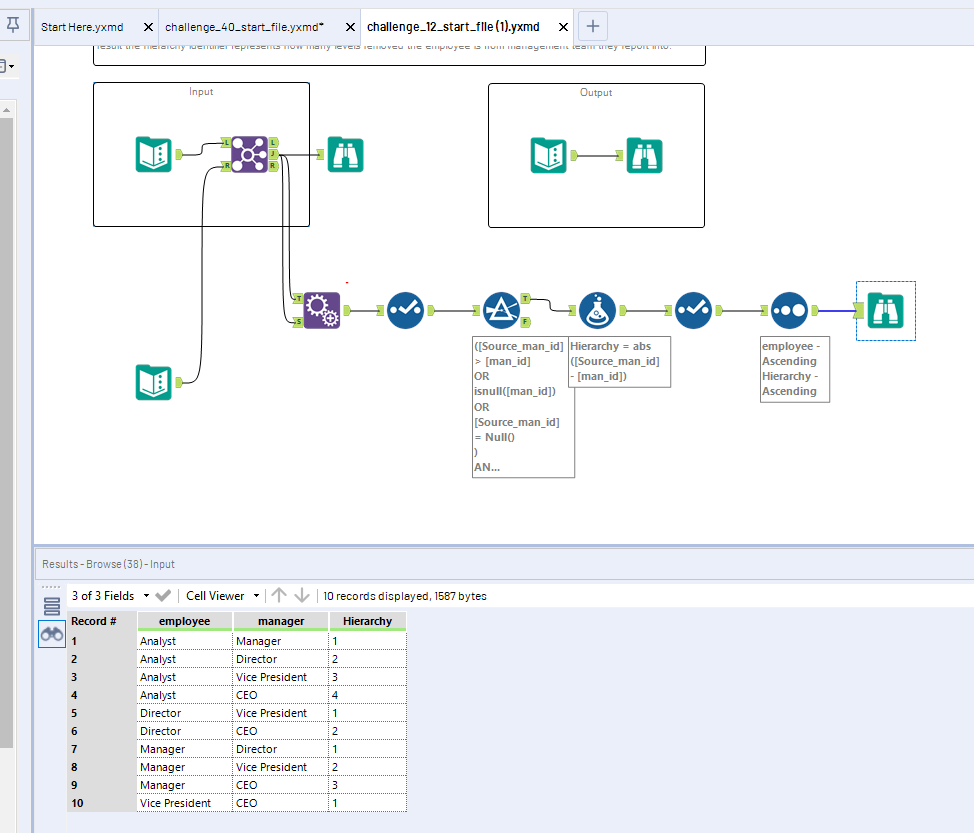Screen dimensions: 974x833
Task: Select the Append Fields tool on canvas
Action: click(323, 310)
